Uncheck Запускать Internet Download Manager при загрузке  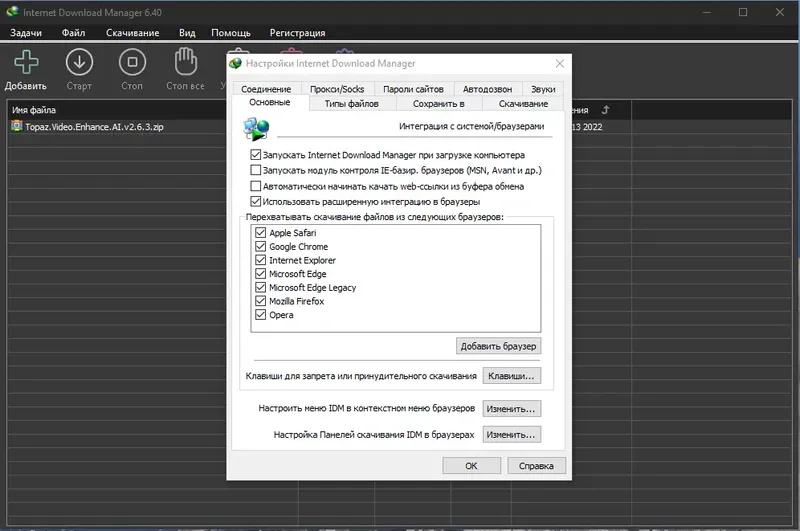(256, 155)
